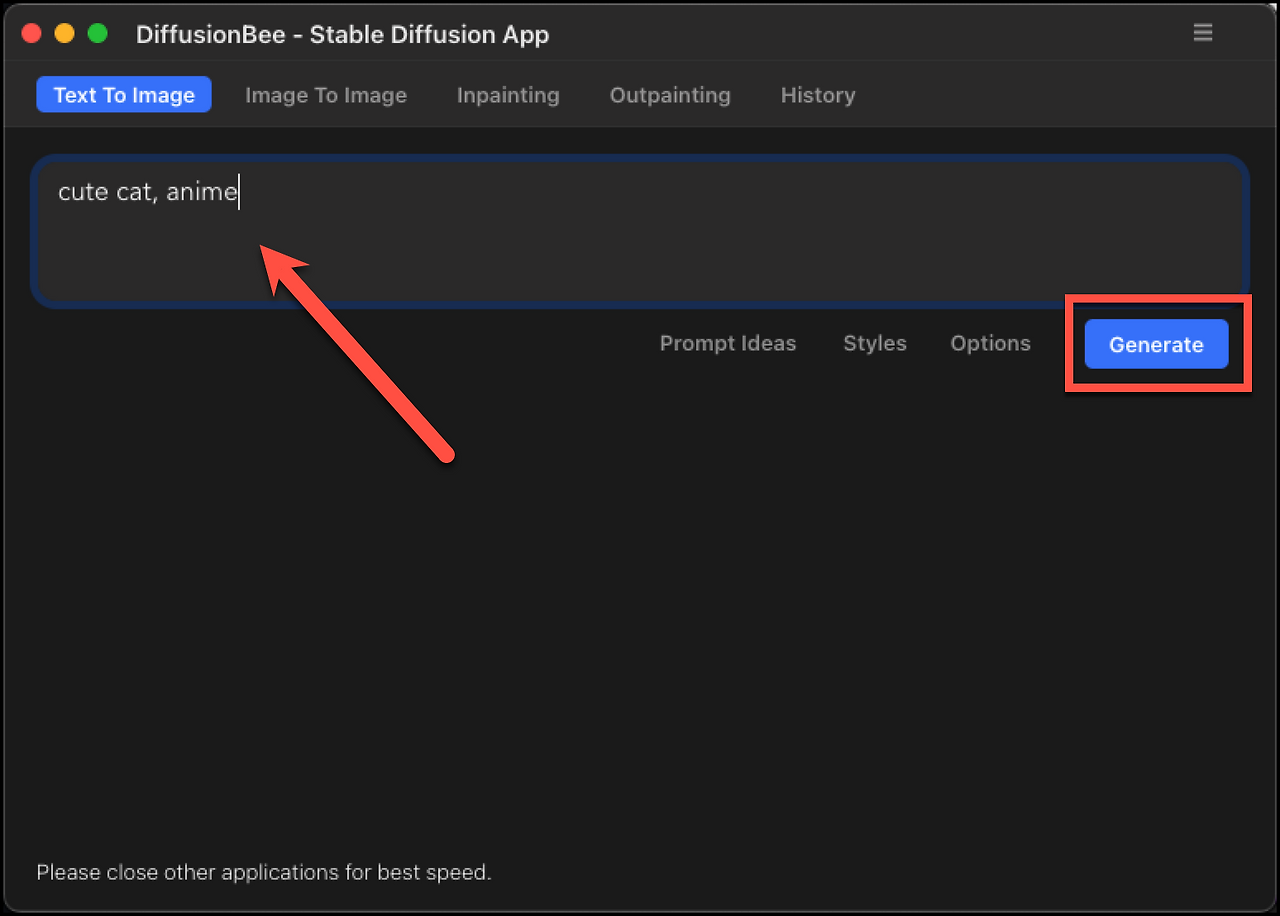Show the Prompt Ideas list
The width and height of the screenshot is (1280, 916).
pos(728,343)
